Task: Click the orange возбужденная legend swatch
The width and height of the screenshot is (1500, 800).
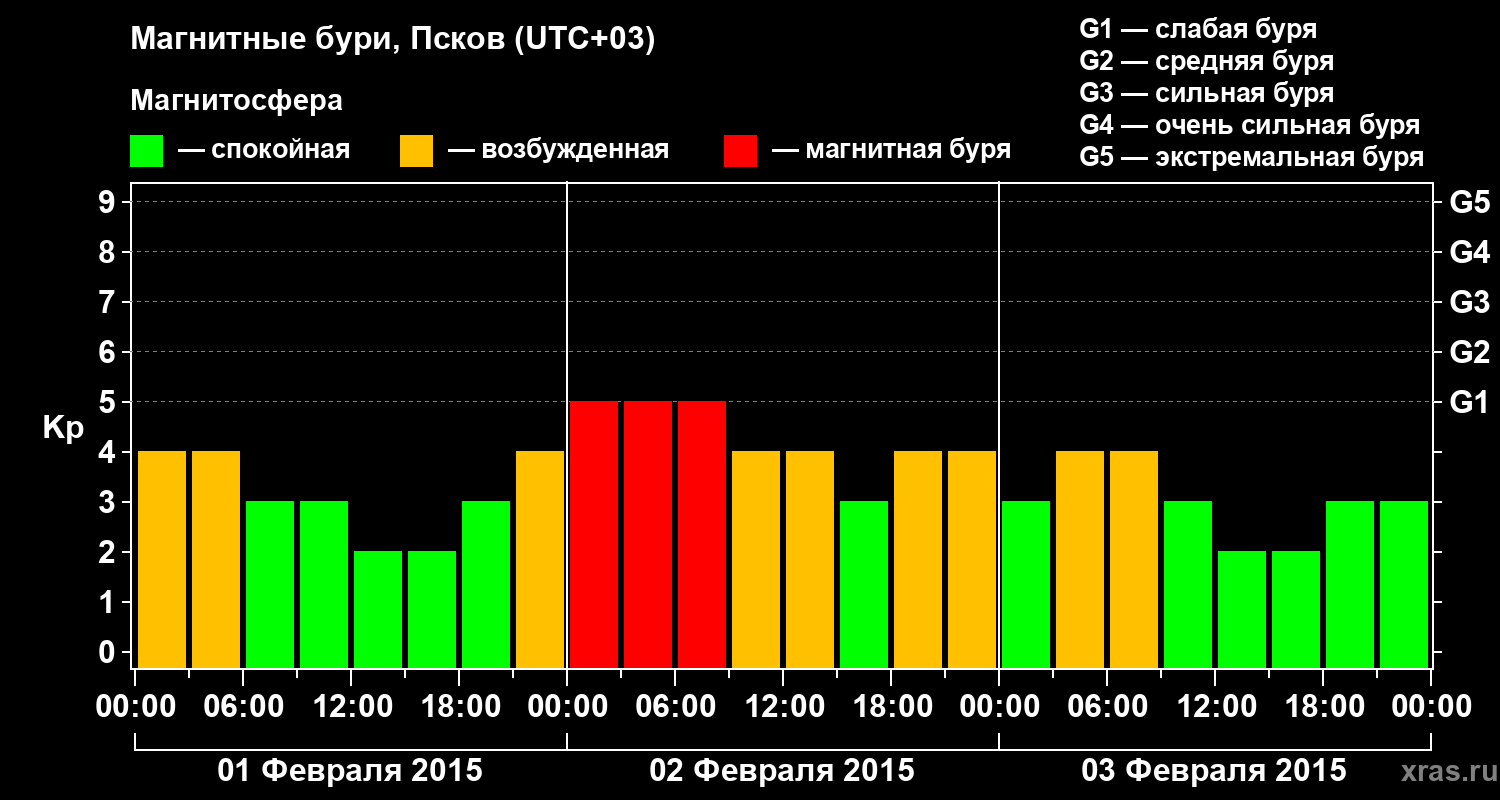Action: (416, 151)
